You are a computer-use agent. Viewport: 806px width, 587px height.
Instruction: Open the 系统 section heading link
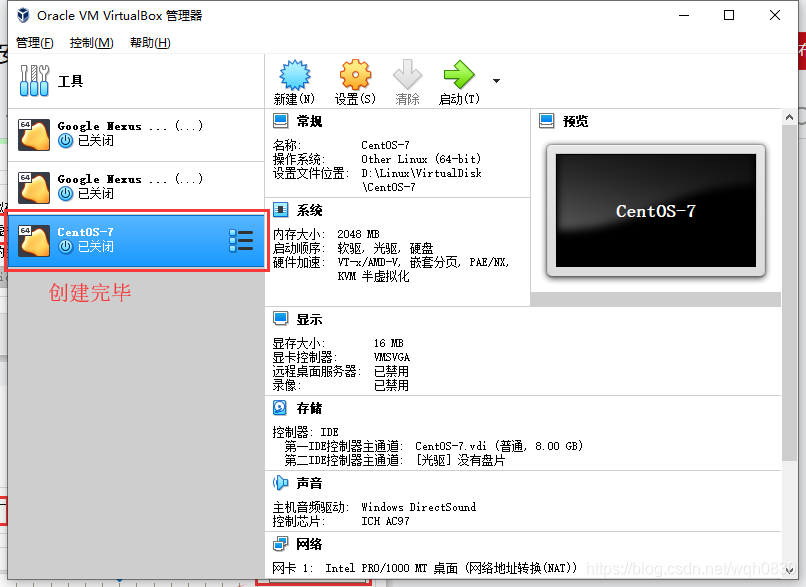(x=309, y=210)
